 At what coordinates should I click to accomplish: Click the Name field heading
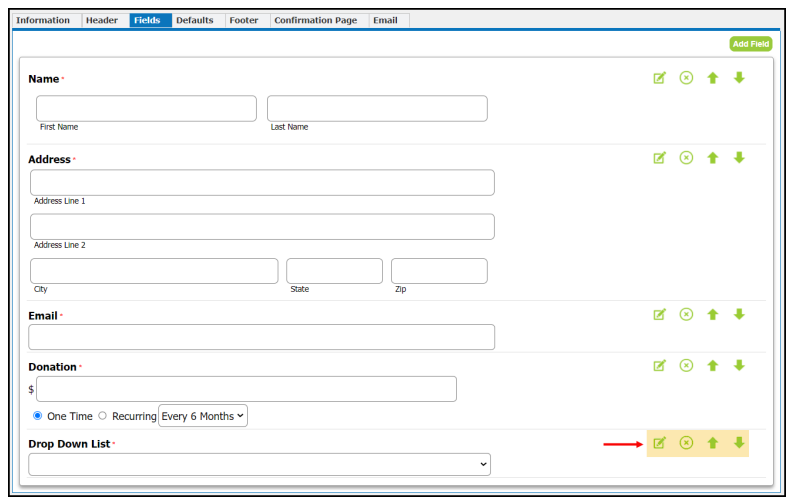pos(44,79)
